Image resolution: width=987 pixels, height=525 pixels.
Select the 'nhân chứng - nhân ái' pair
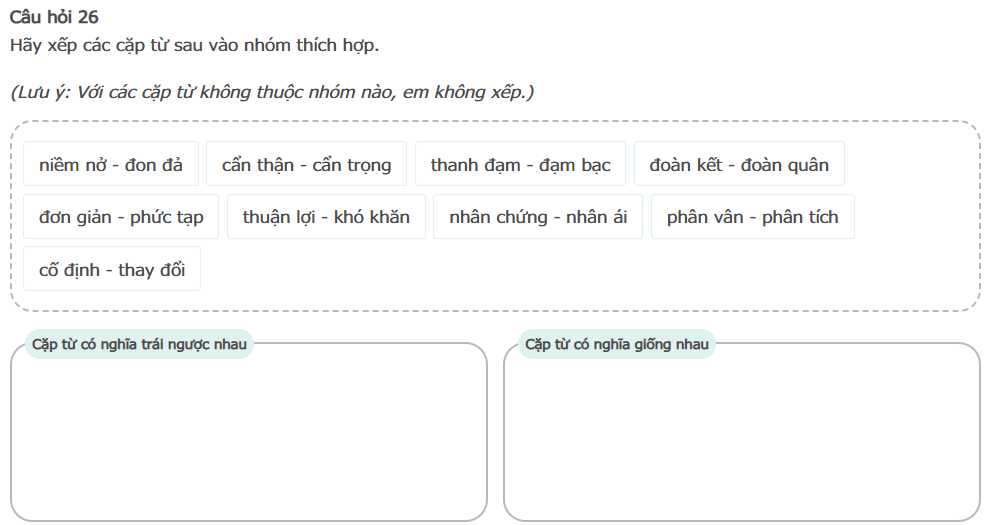coord(538,217)
